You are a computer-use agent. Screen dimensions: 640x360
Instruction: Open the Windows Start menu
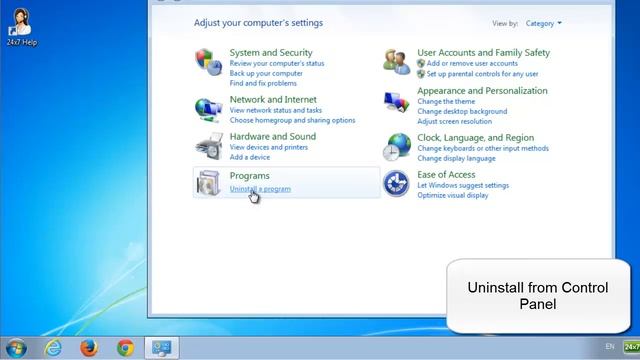(x=16, y=348)
